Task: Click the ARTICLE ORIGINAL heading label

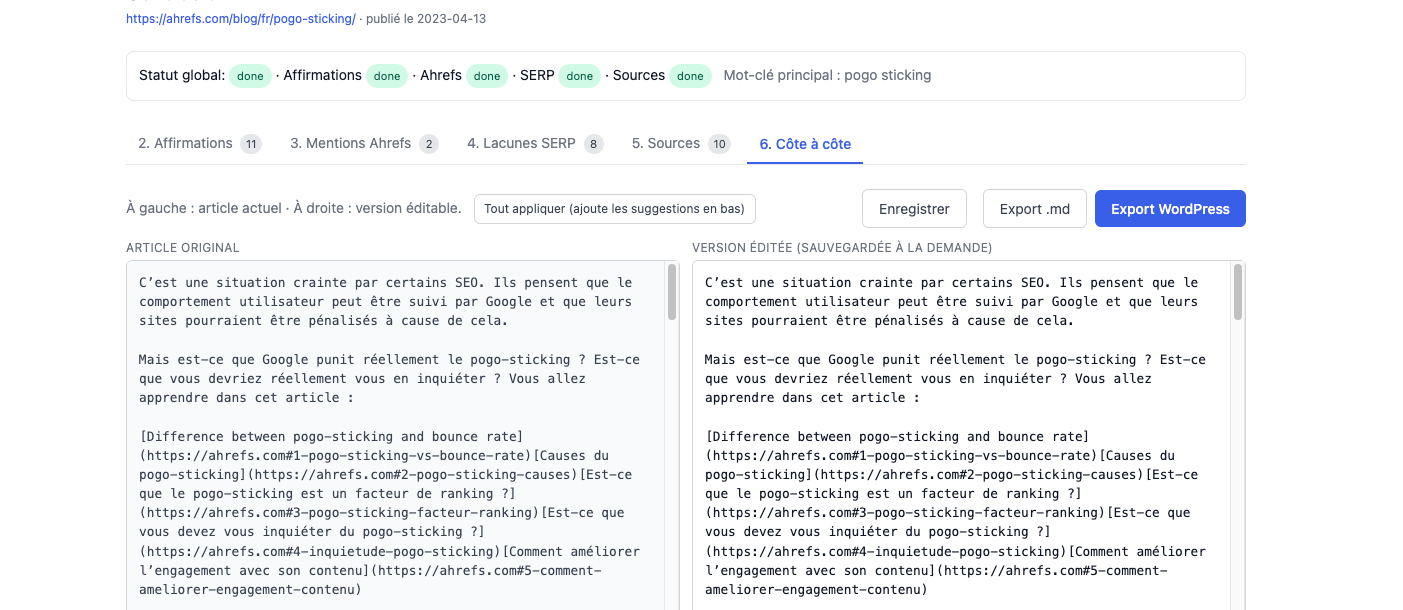Action: [183, 248]
